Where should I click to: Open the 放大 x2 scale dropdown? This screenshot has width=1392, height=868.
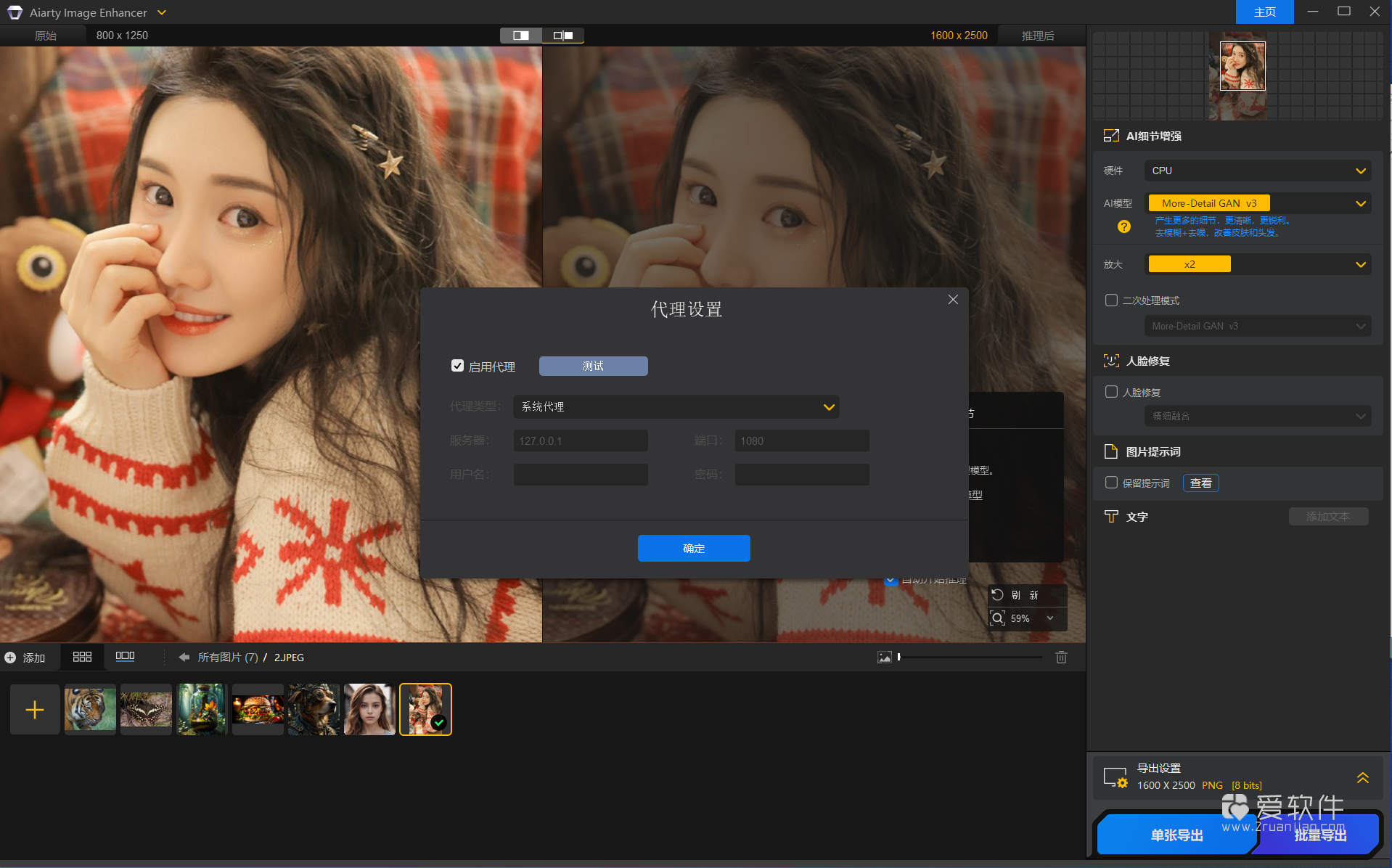pyautogui.click(x=1258, y=264)
